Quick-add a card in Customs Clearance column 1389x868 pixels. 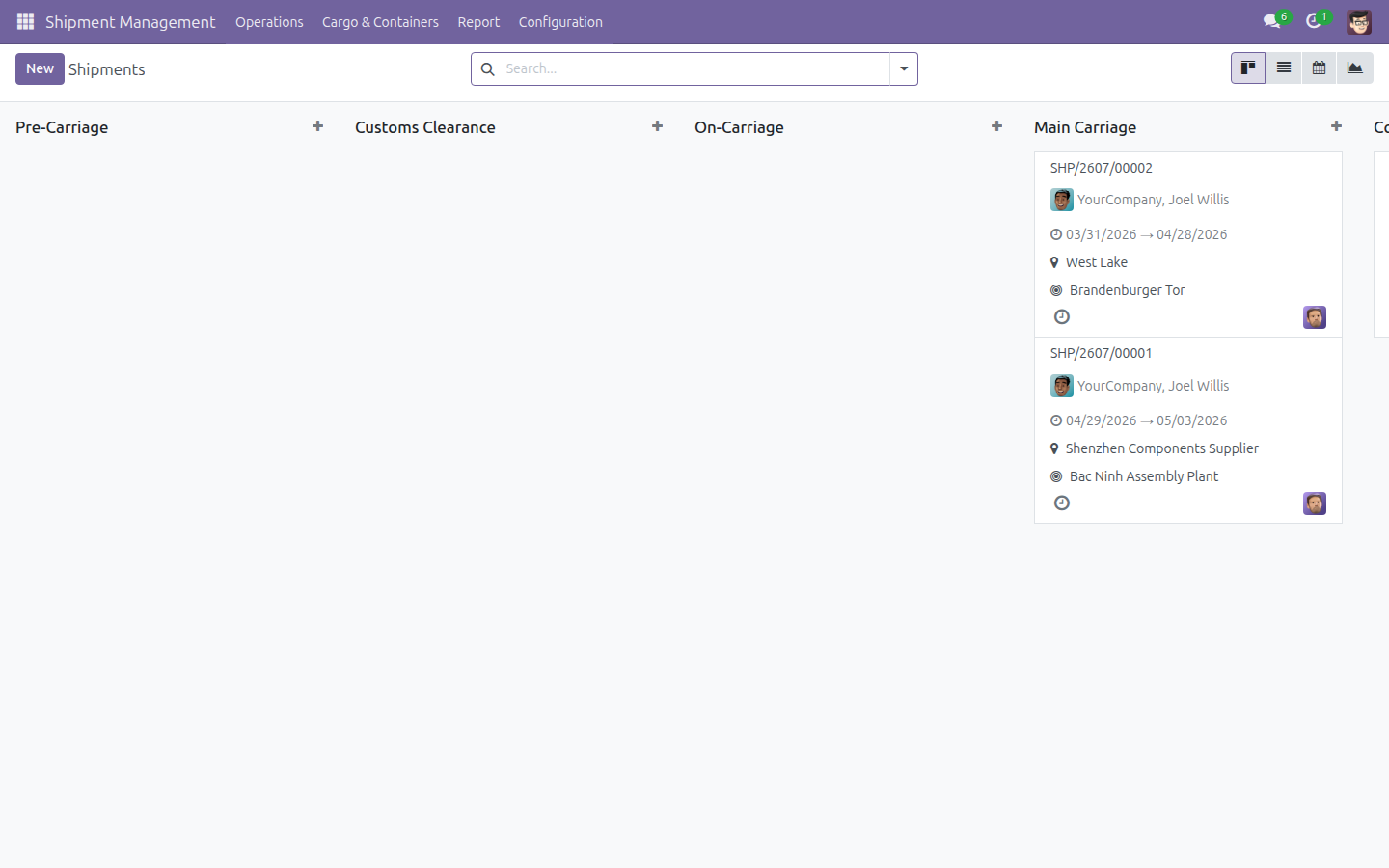657,126
